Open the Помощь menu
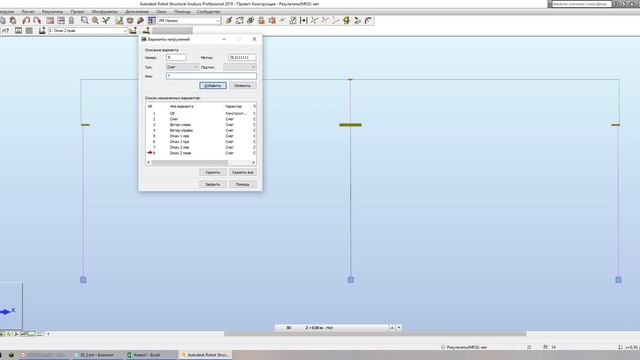Screen dimensions: 640x360 (x=182, y=12)
